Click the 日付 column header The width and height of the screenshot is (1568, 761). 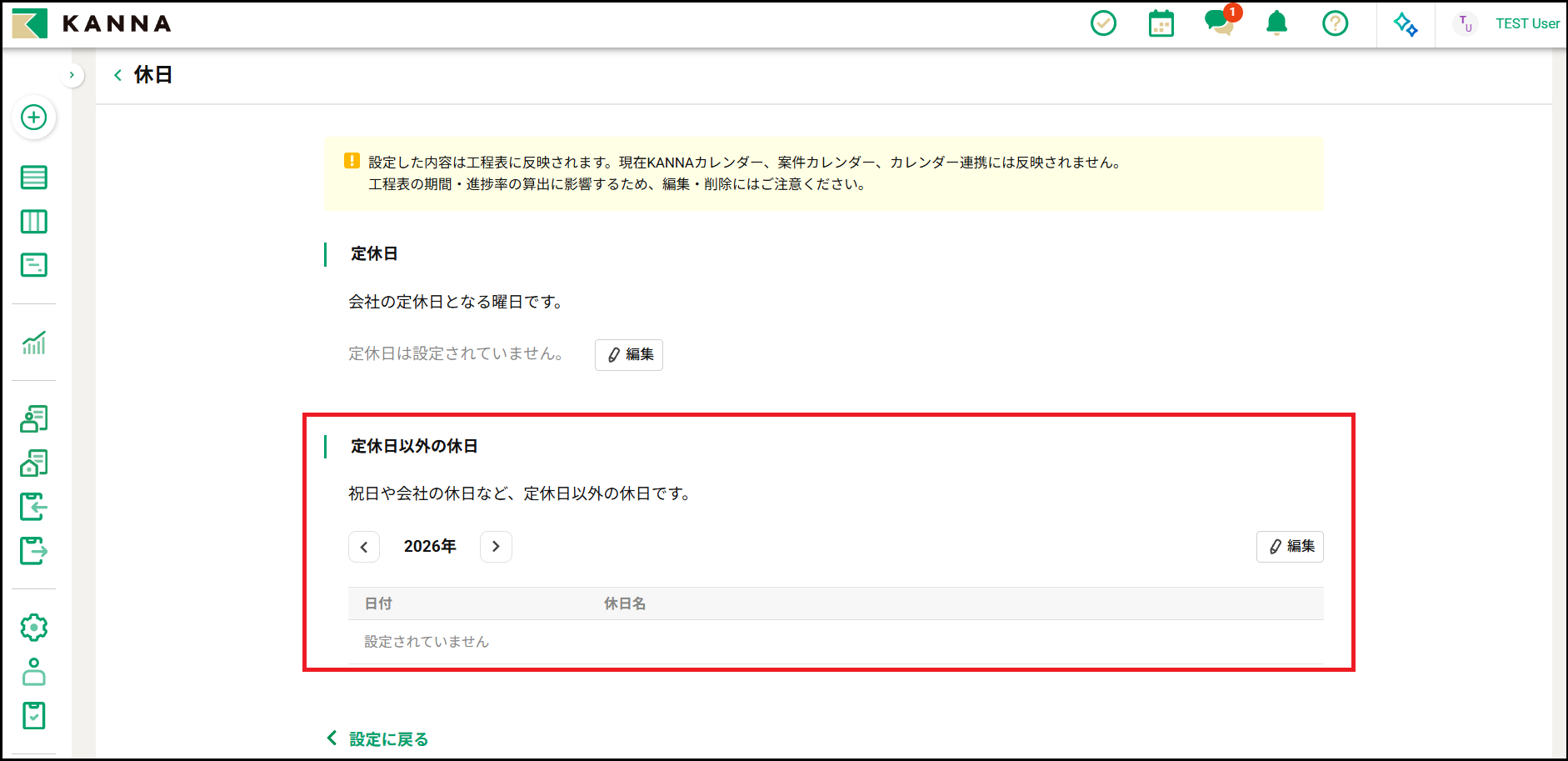tap(378, 603)
